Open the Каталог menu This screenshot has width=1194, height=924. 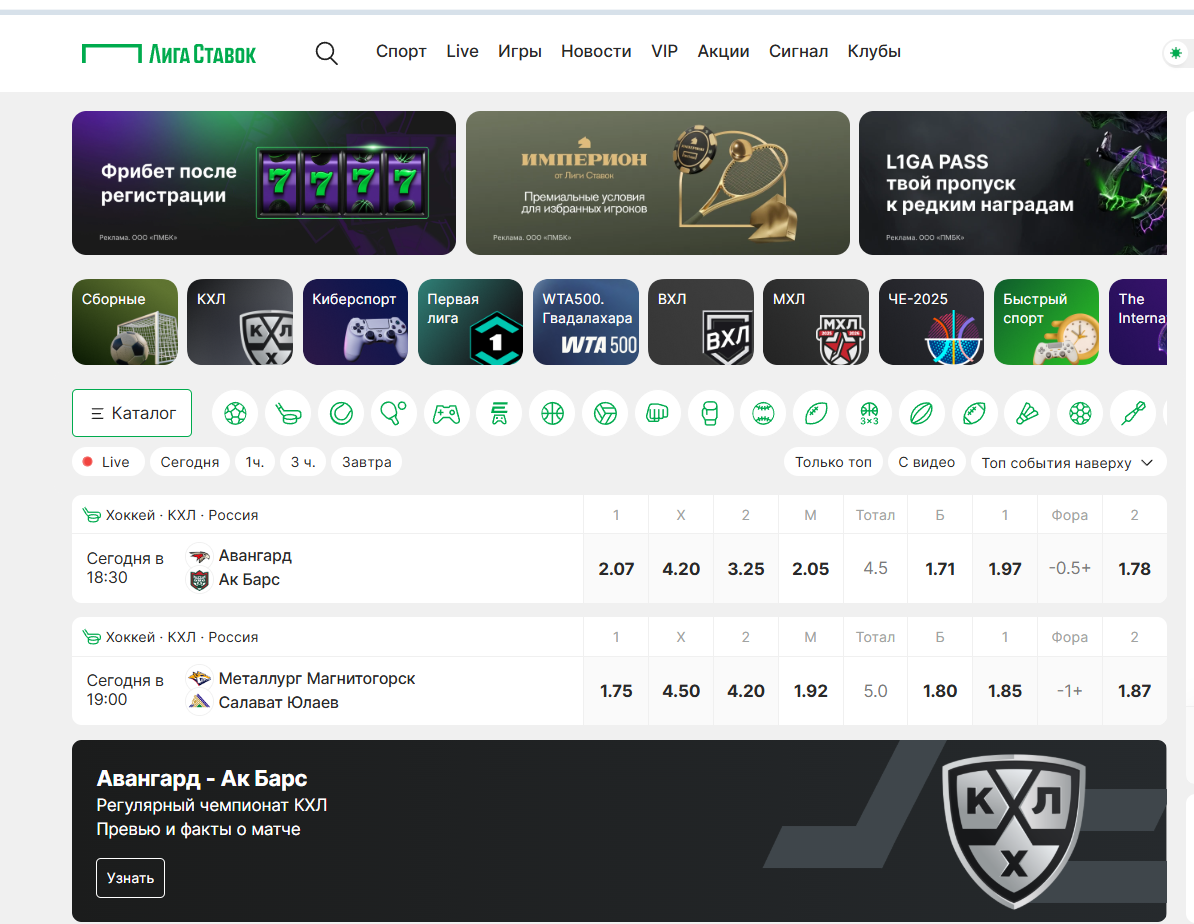coord(132,413)
